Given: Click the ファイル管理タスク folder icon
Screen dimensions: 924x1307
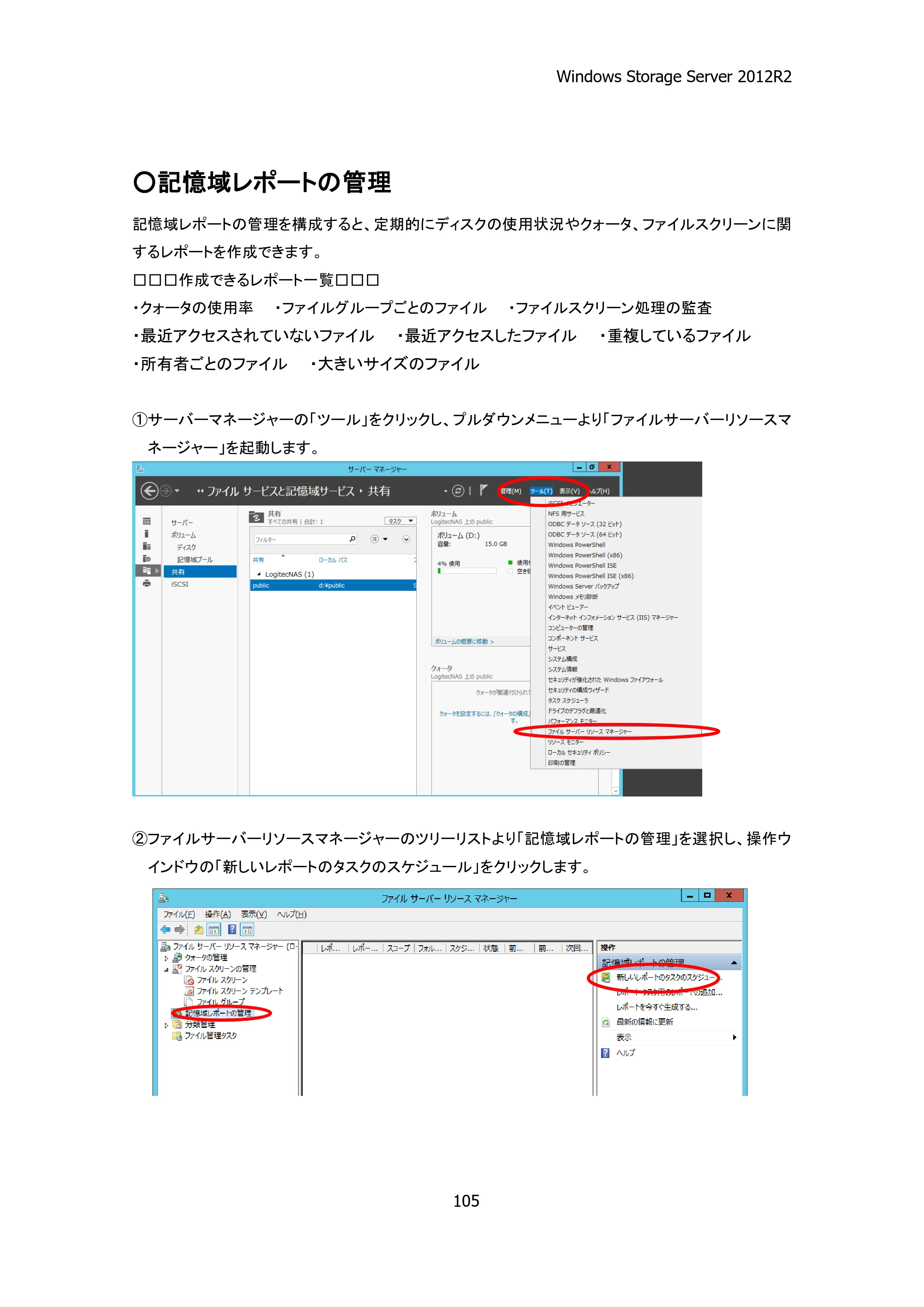Looking at the screenshot, I should pos(177,1035).
